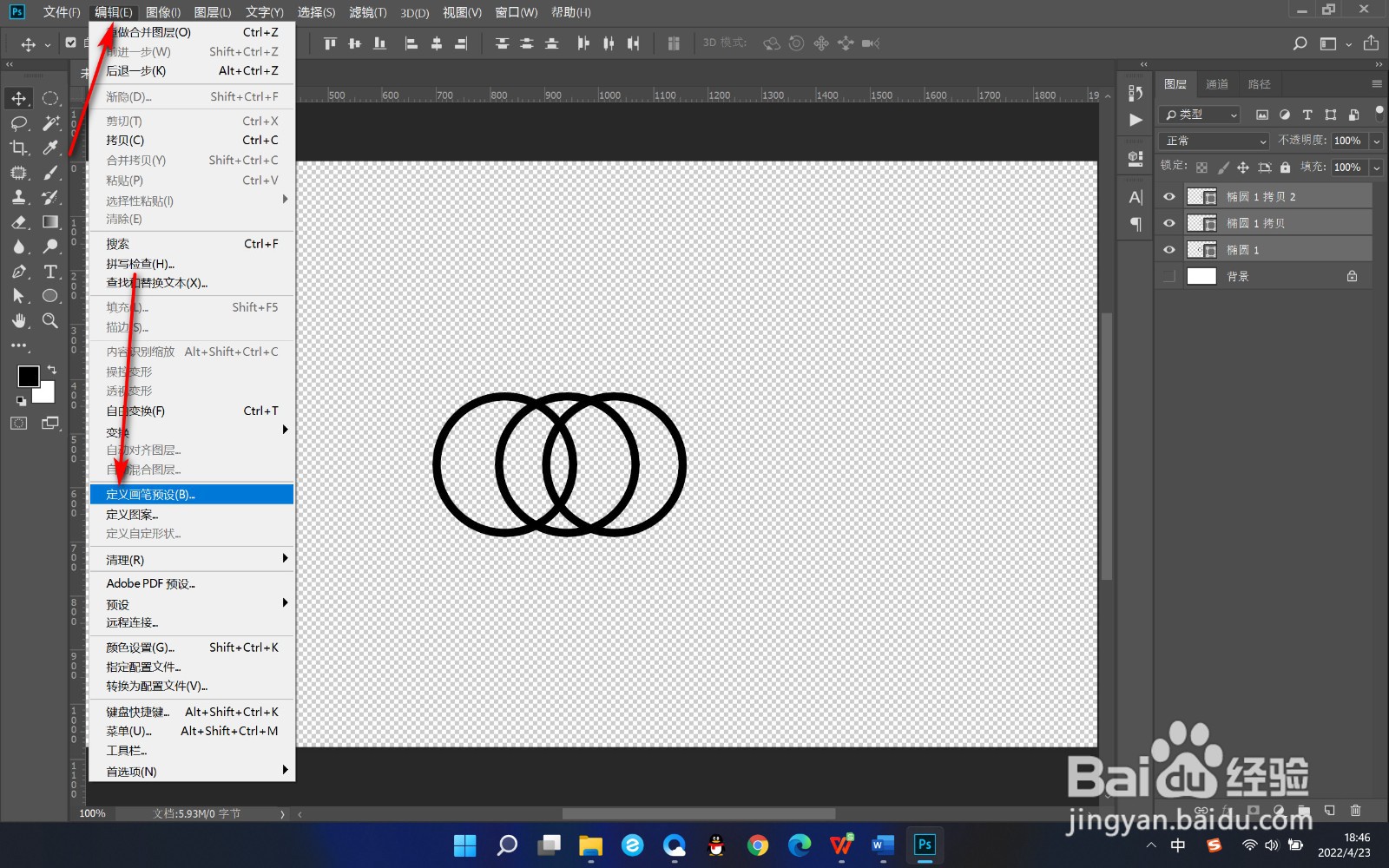Image resolution: width=1389 pixels, height=868 pixels.
Task: Open the fill 填充 dropdown arrow
Action: [x=1376, y=168]
